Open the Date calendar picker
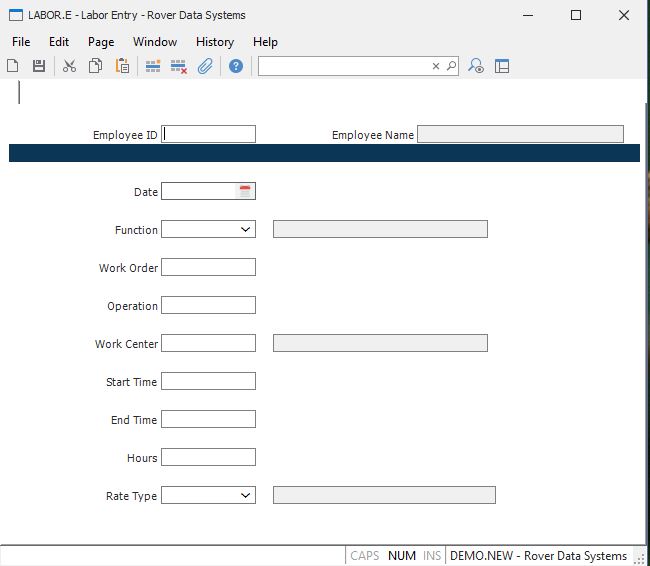 [x=245, y=191]
